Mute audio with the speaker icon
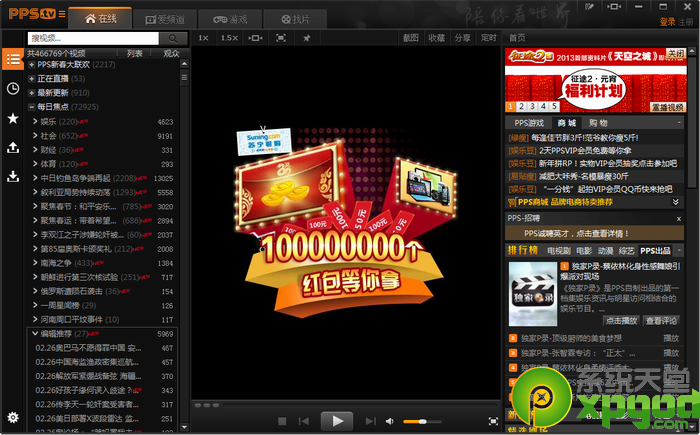700x435 pixels. point(390,421)
